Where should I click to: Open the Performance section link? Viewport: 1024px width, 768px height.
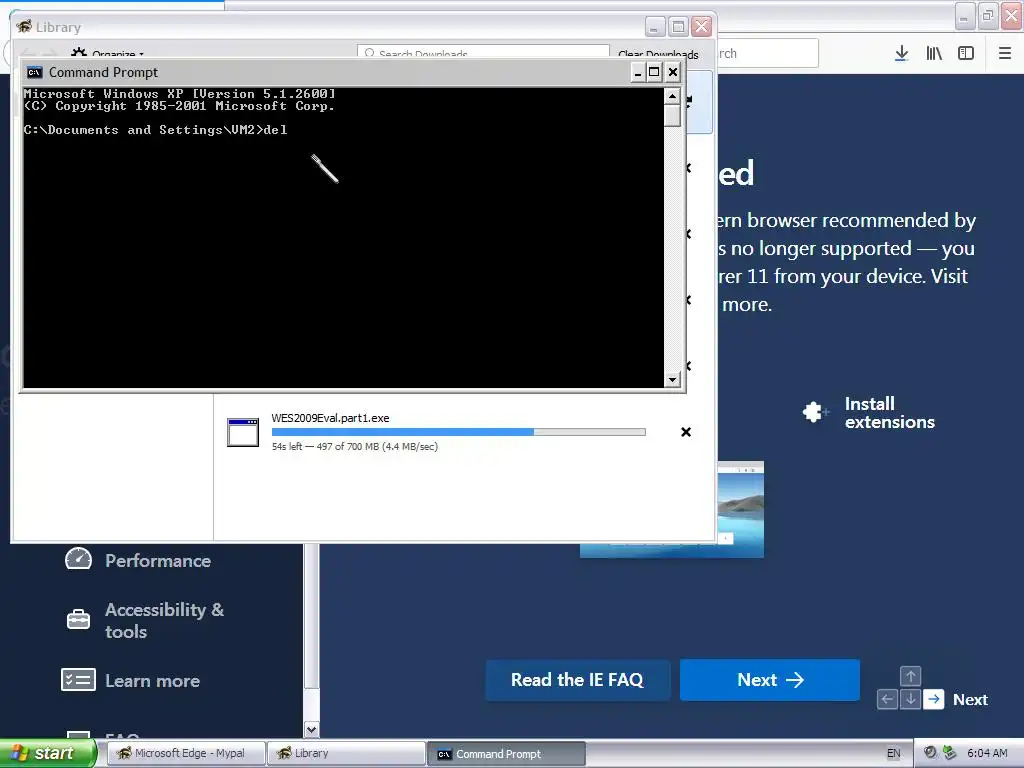point(158,560)
